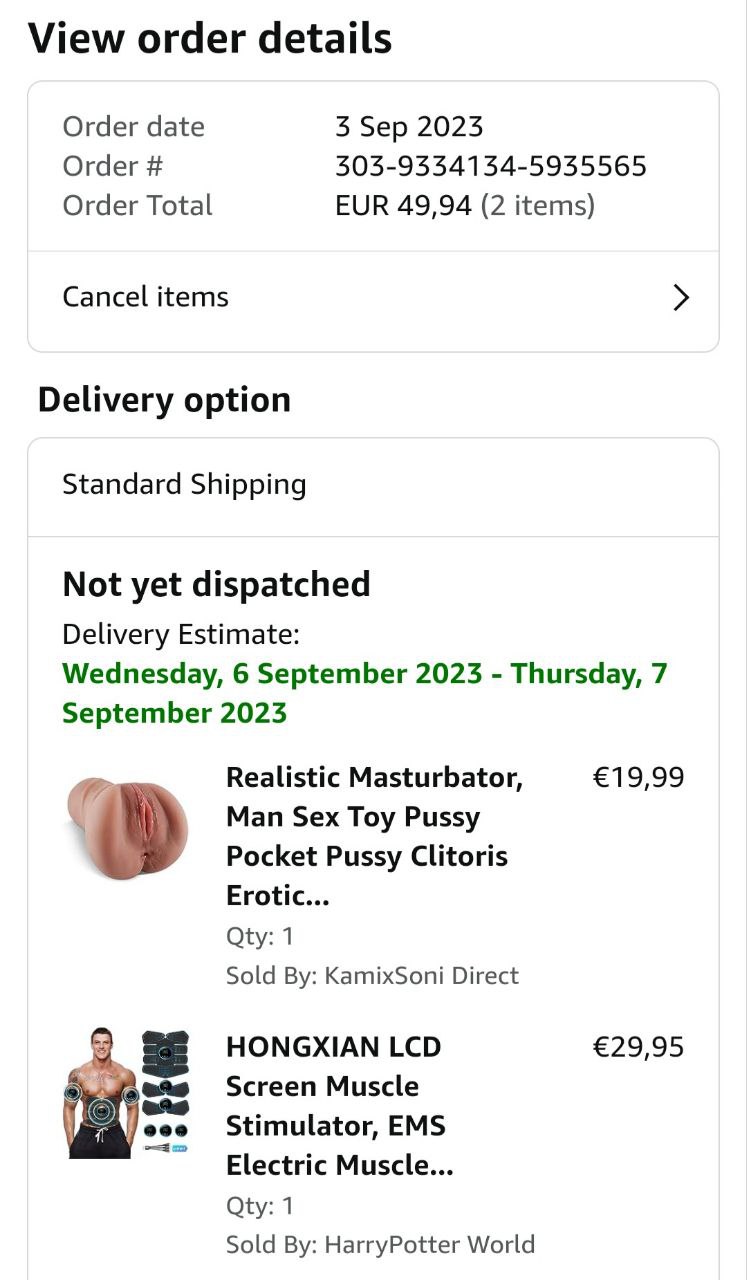Viewport: 747px width, 1280px height.
Task: Select the order date 3 Sep 2023
Action: [408, 127]
